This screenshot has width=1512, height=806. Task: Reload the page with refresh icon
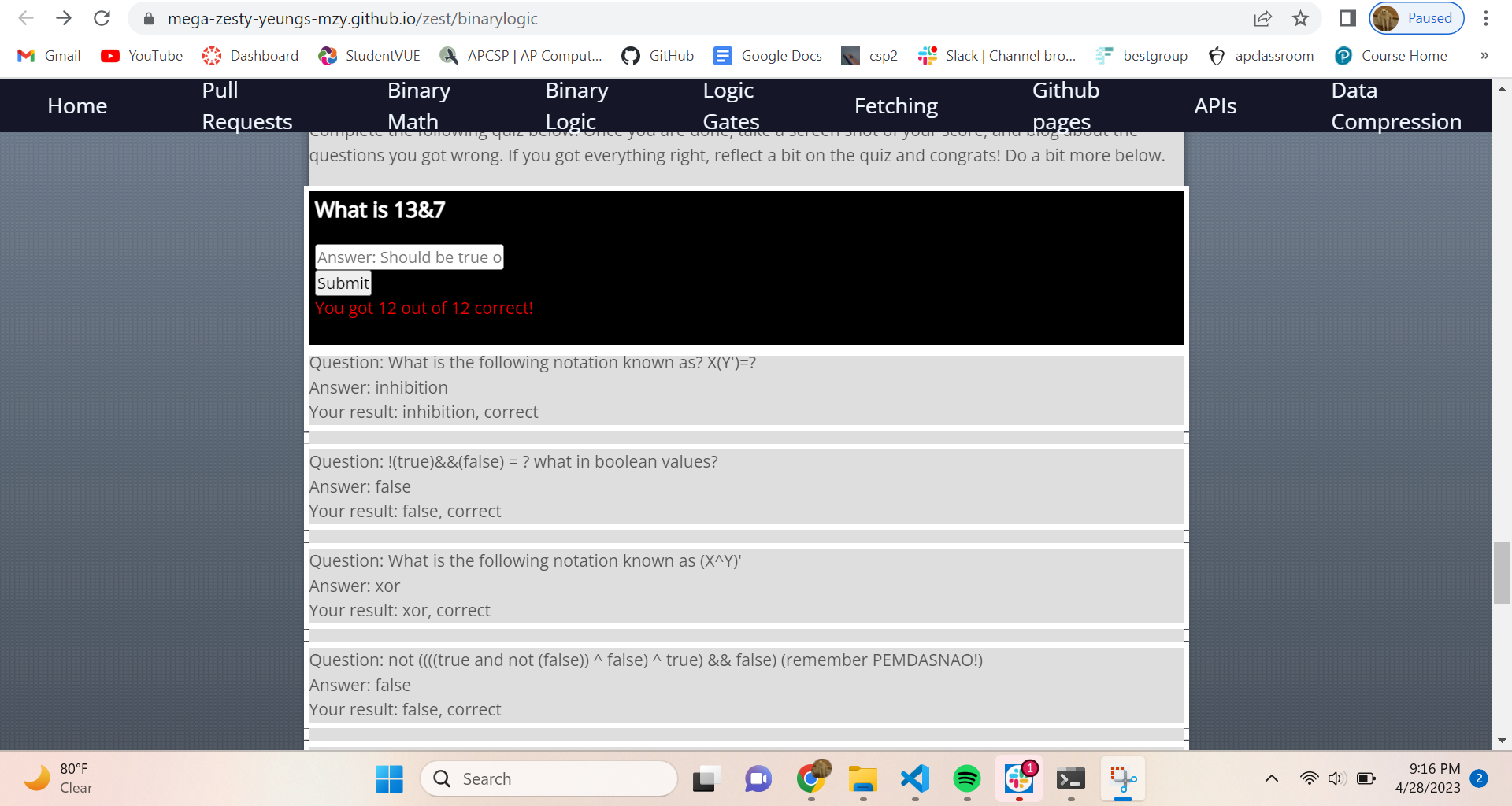pyautogui.click(x=102, y=18)
